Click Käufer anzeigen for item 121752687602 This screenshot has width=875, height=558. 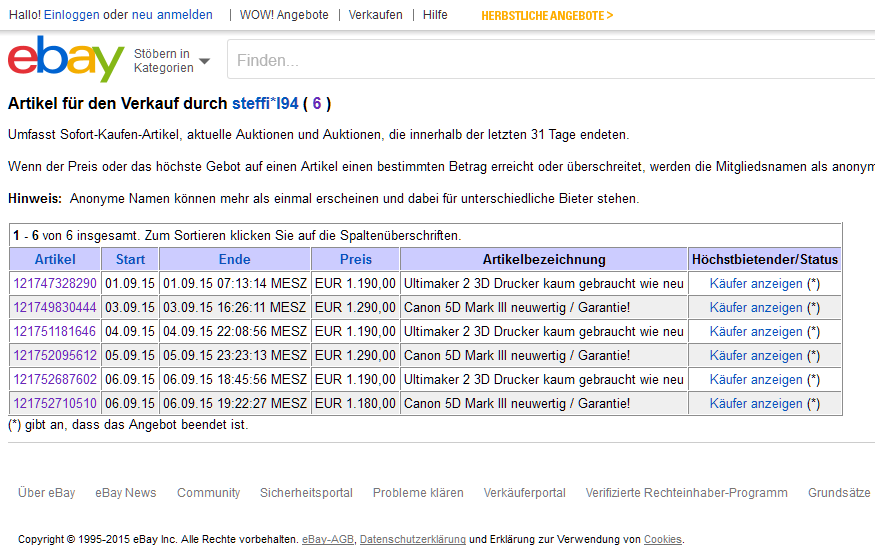[x=756, y=380]
